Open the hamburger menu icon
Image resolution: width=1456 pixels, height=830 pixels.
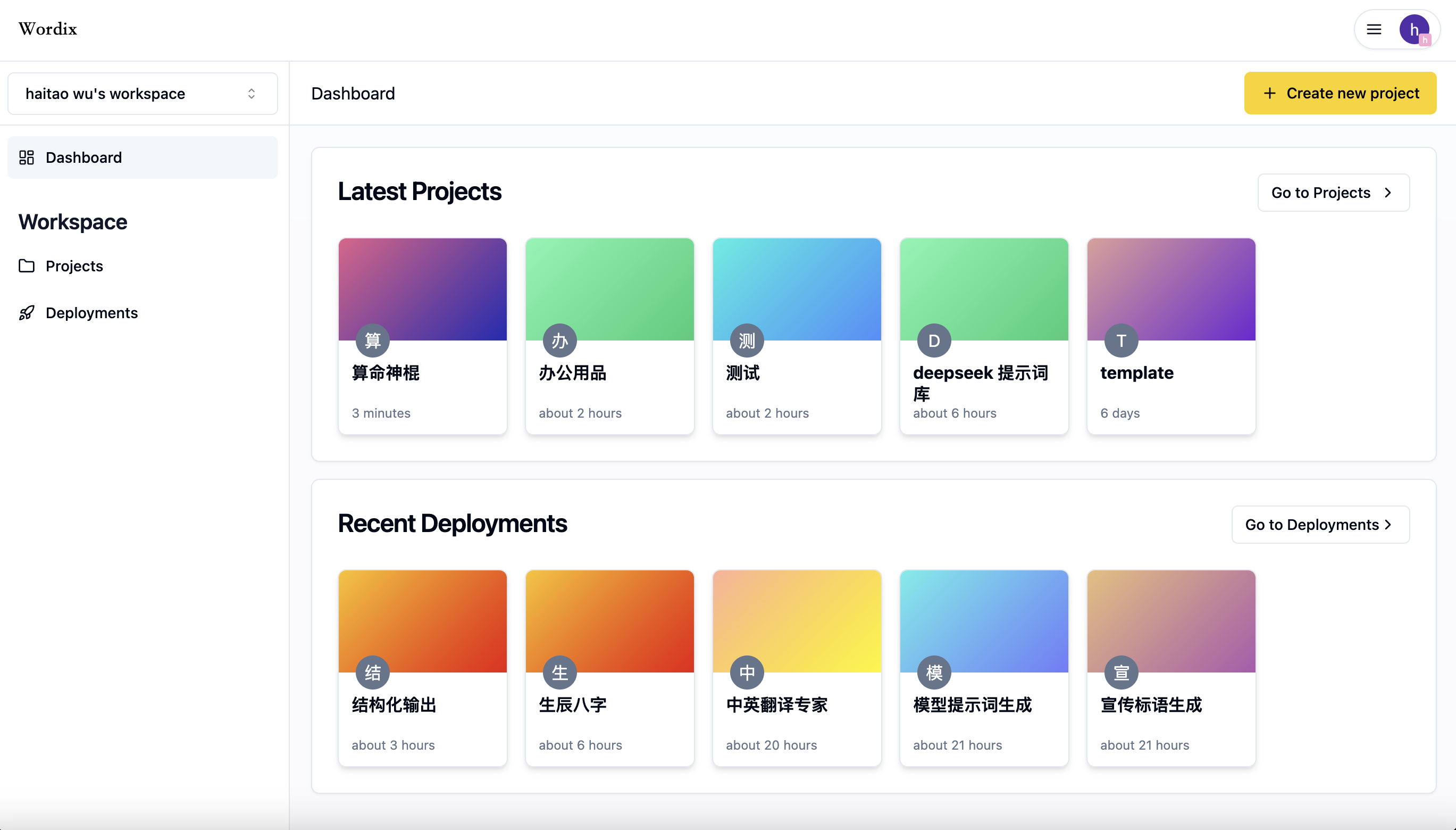click(x=1374, y=29)
